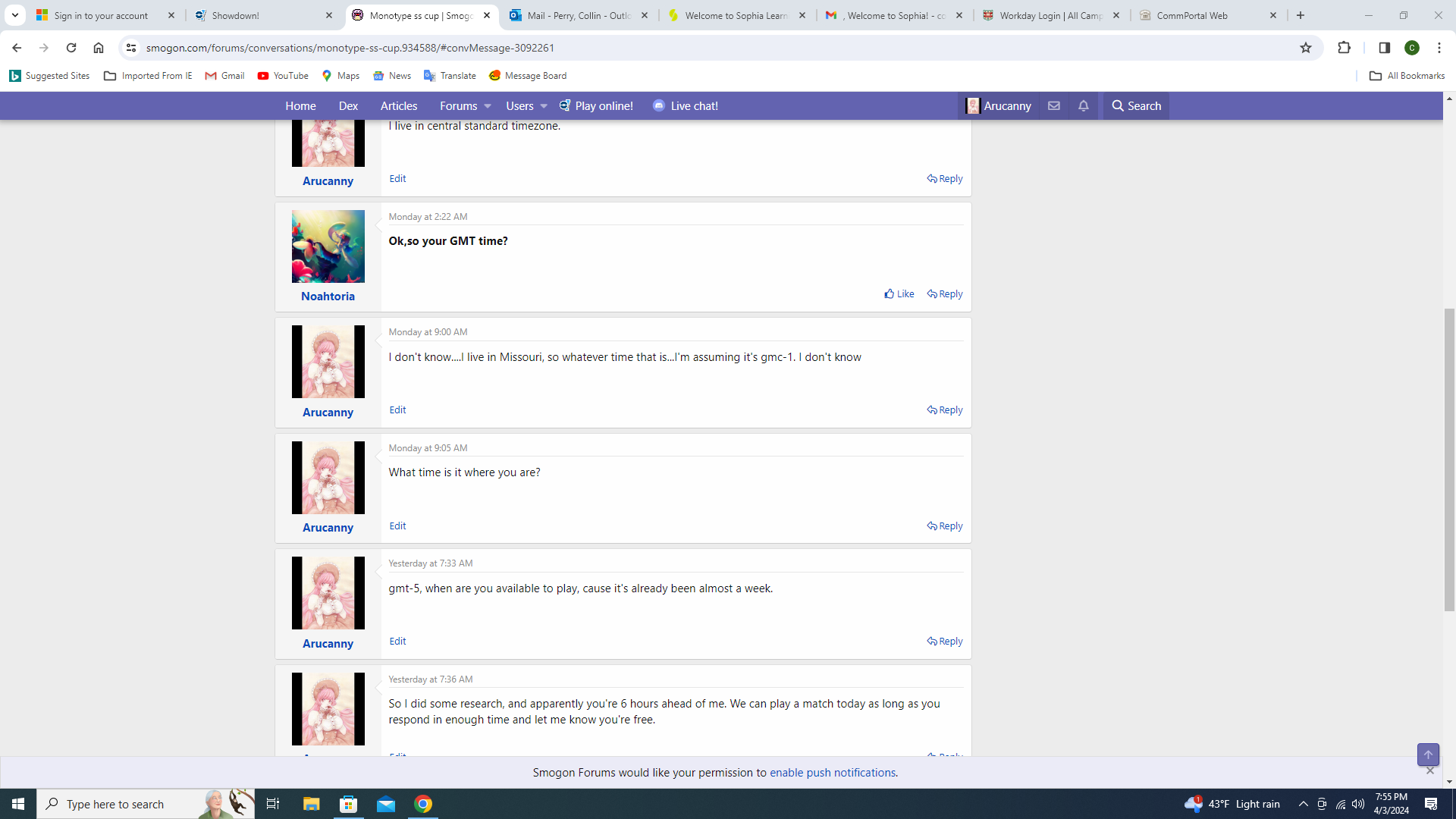Click enable push notifications link
Image resolution: width=1456 pixels, height=819 pixels.
[832, 773]
